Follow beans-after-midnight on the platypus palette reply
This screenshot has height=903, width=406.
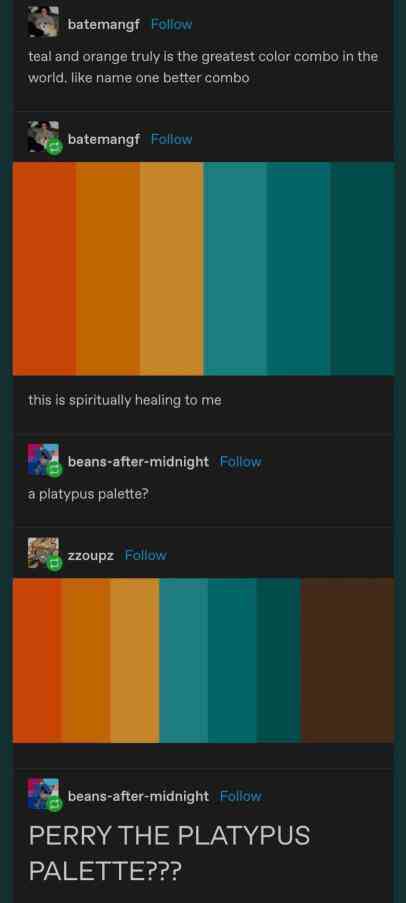(x=241, y=461)
